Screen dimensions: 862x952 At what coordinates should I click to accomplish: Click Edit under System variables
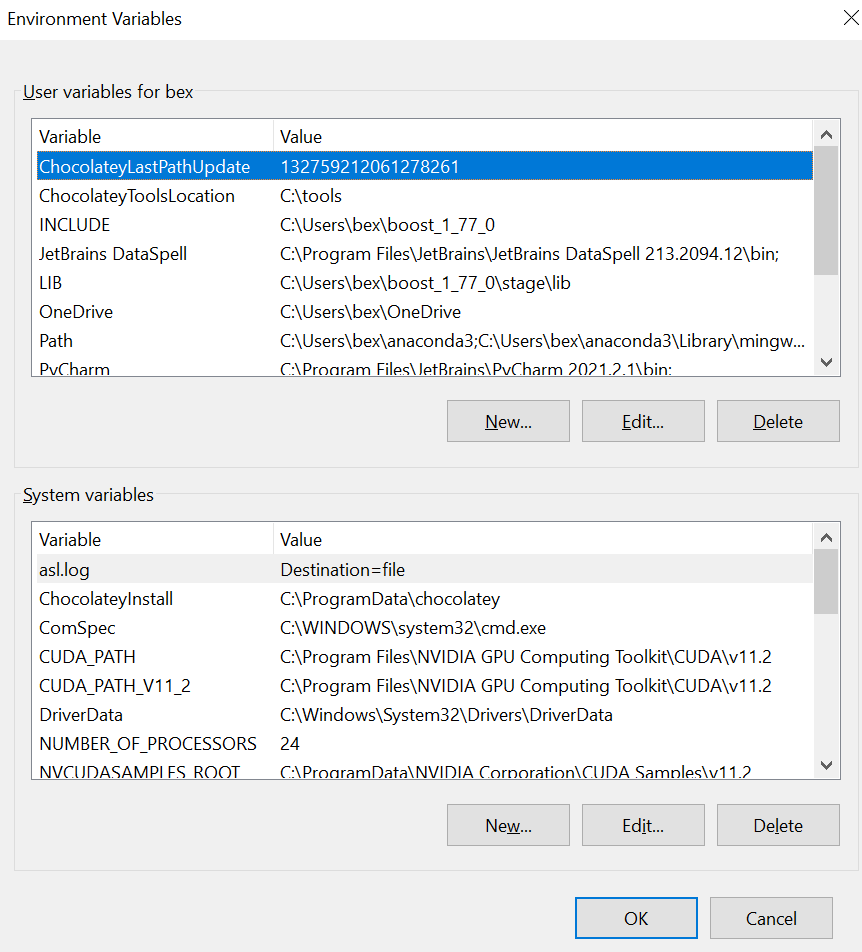642,825
